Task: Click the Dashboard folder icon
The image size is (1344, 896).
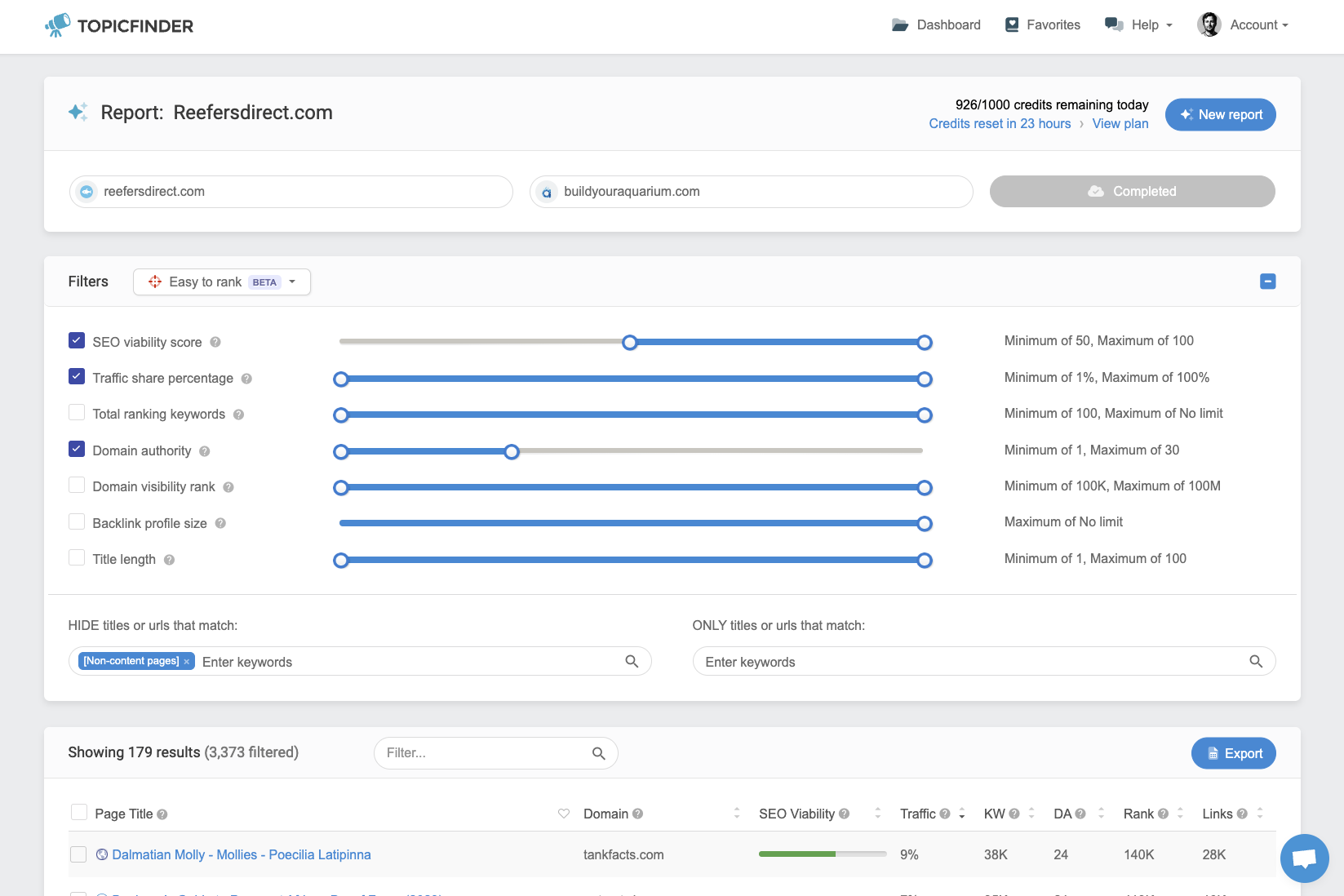Action: [x=900, y=25]
